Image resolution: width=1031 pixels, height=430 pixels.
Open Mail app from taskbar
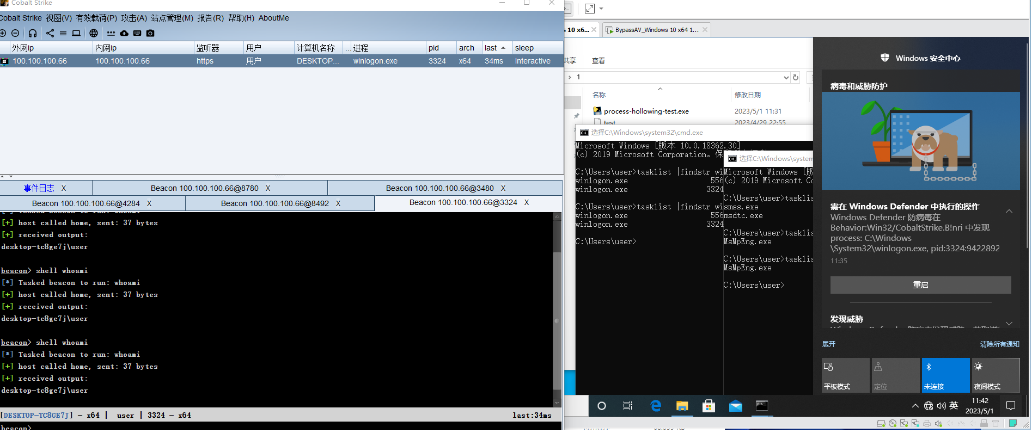736,406
